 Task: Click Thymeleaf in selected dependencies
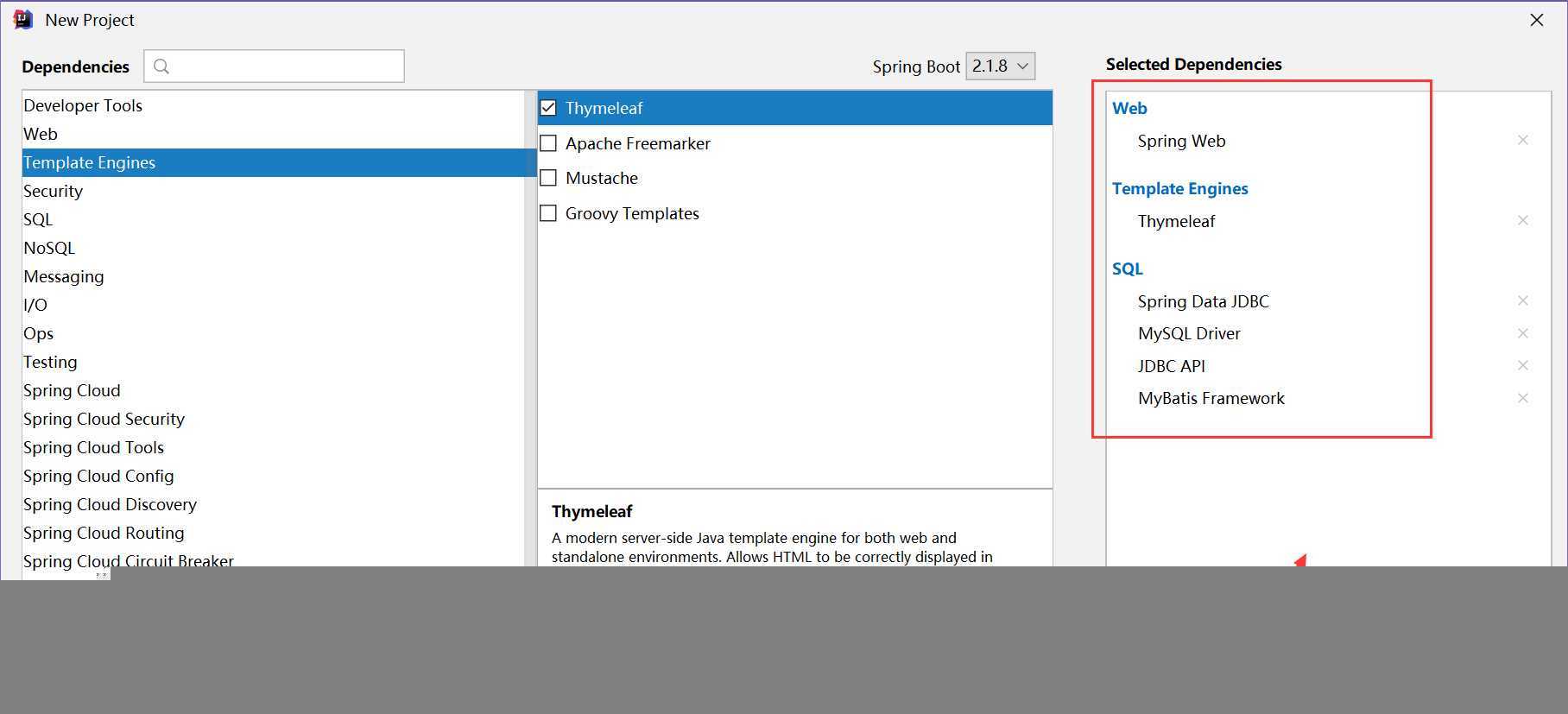pos(1176,221)
